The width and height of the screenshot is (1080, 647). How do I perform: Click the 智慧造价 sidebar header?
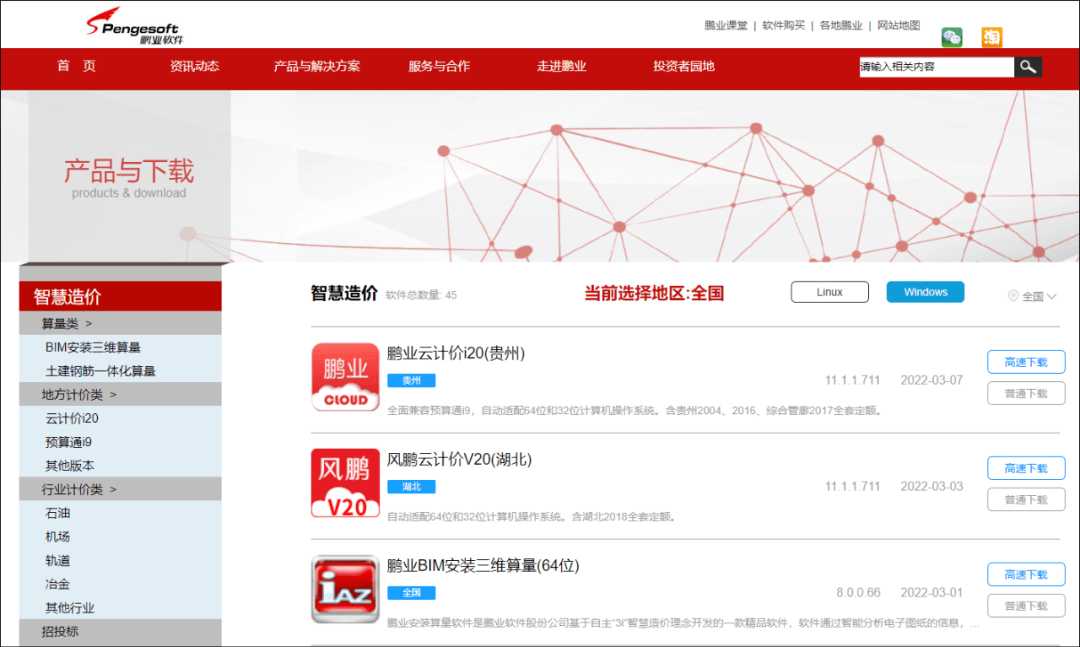pyautogui.click(x=121, y=296)
